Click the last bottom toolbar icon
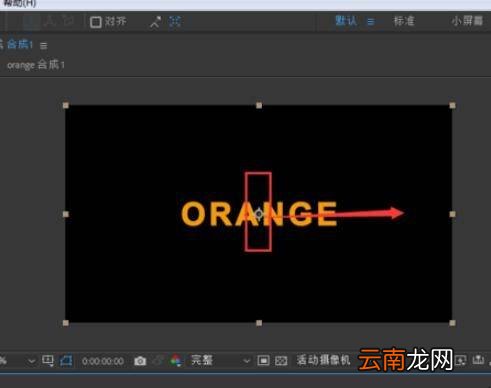The width and height of the screenshot is (491, 388). [478, 360]
